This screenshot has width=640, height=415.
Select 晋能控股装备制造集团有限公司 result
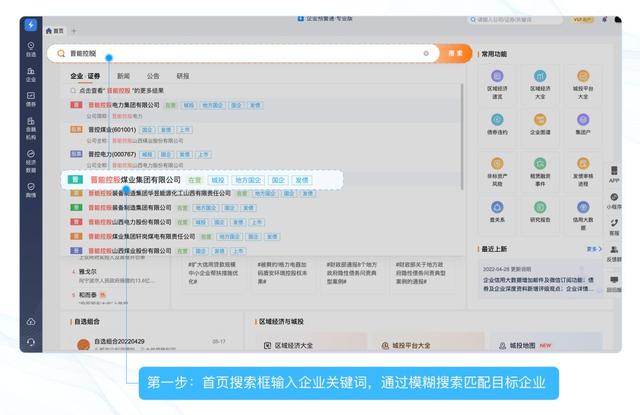pos(261,208)
